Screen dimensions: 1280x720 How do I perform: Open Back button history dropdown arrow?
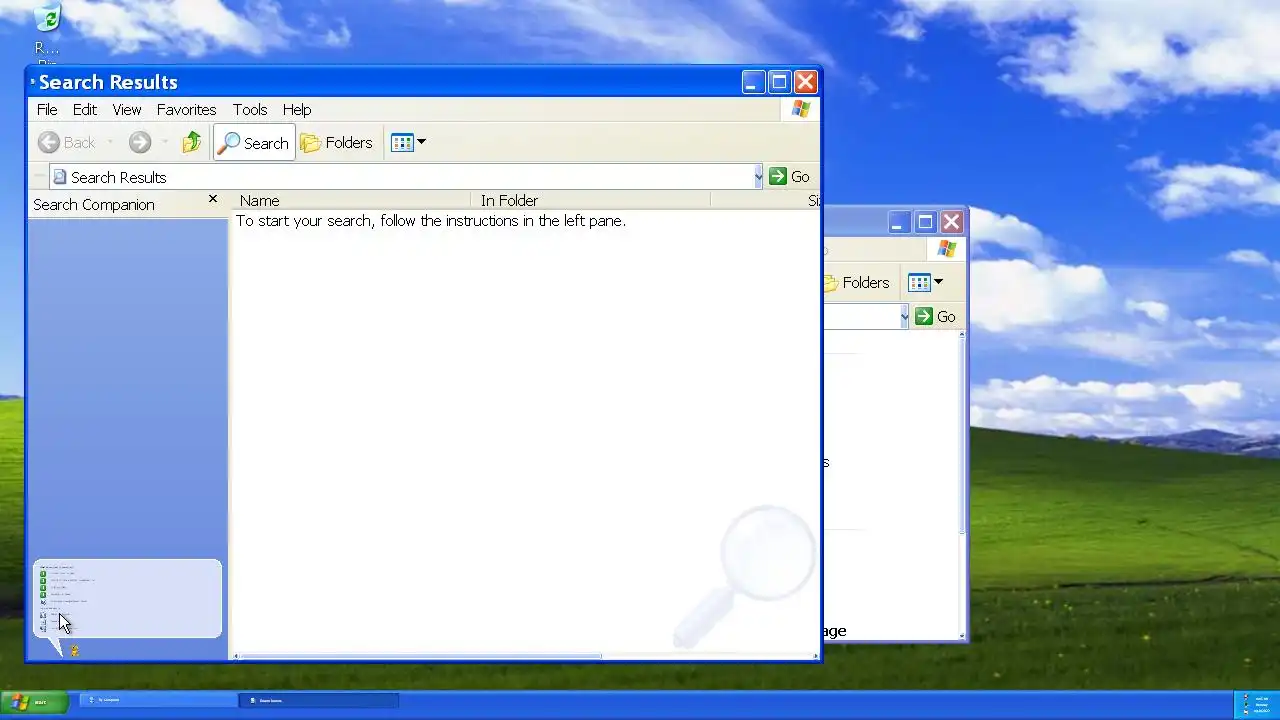[x=110, y=143]
